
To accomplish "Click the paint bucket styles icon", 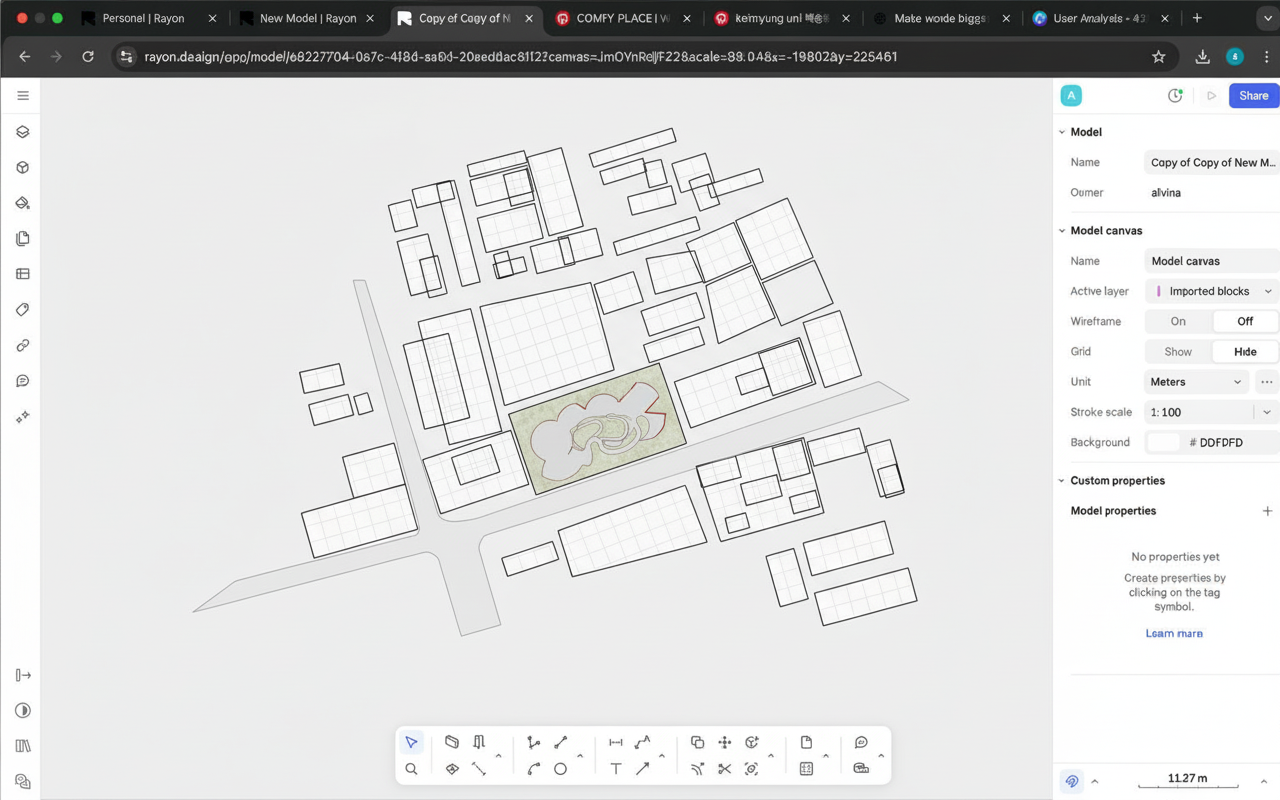I will [x=23, y=203].
